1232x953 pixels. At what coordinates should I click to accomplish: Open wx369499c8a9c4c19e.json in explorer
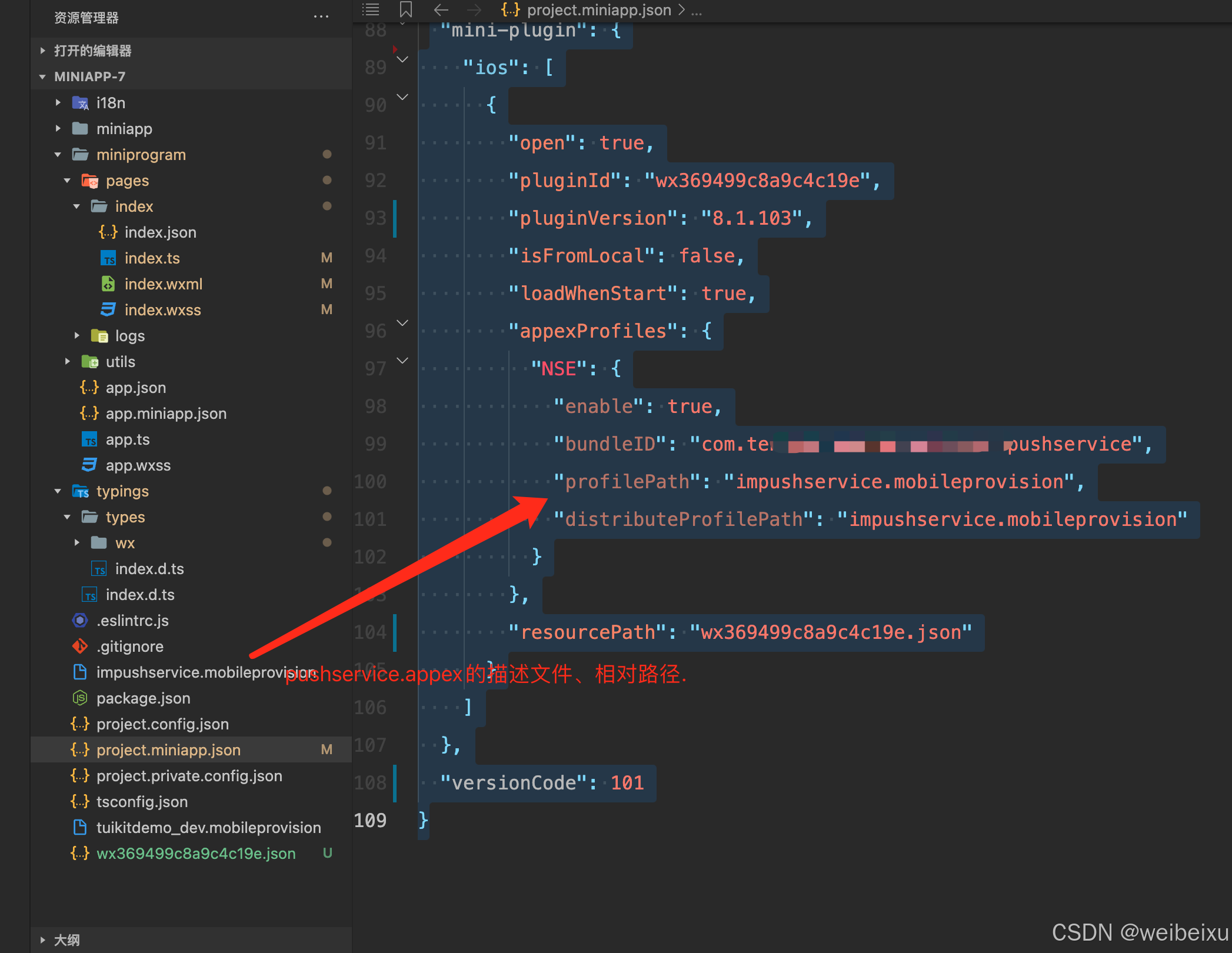coord(195,854)
